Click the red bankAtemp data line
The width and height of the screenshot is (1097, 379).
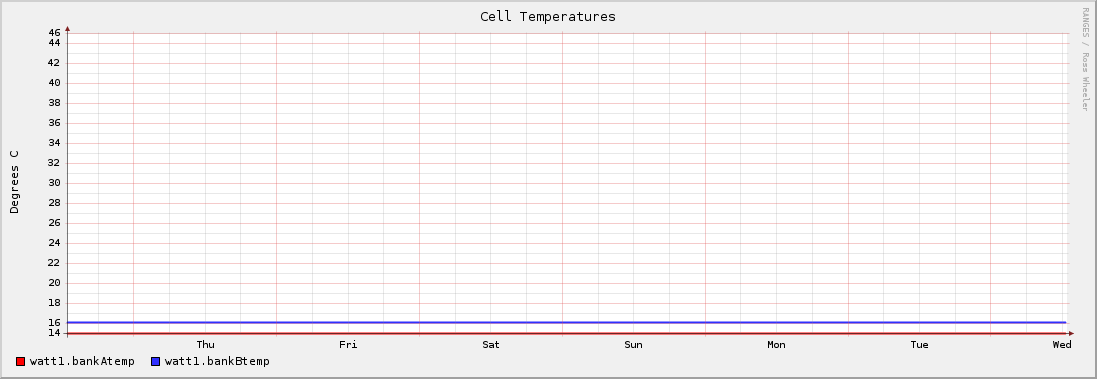click(x=567, y=334)
